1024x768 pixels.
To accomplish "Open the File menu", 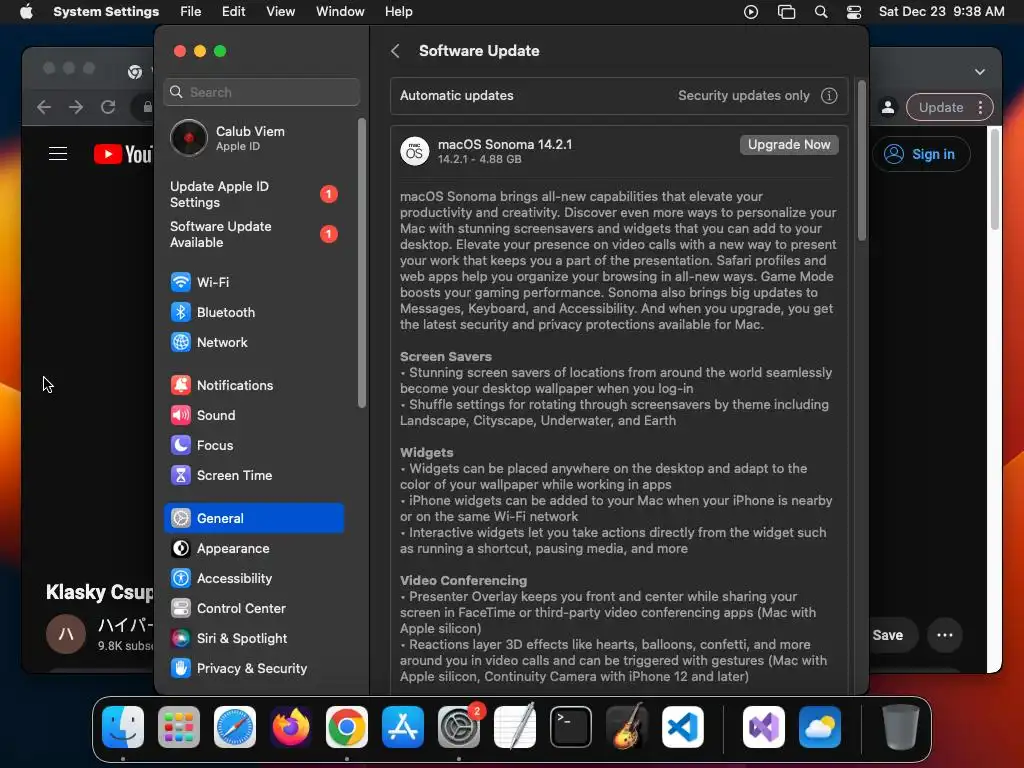I will click(x=191, y=12).
